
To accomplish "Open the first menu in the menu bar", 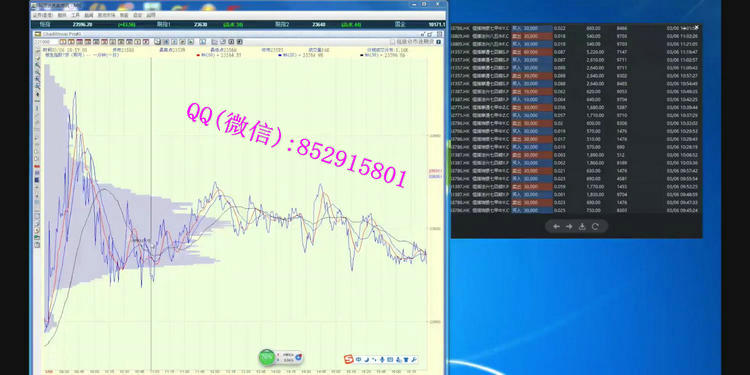I will point(43,15).
